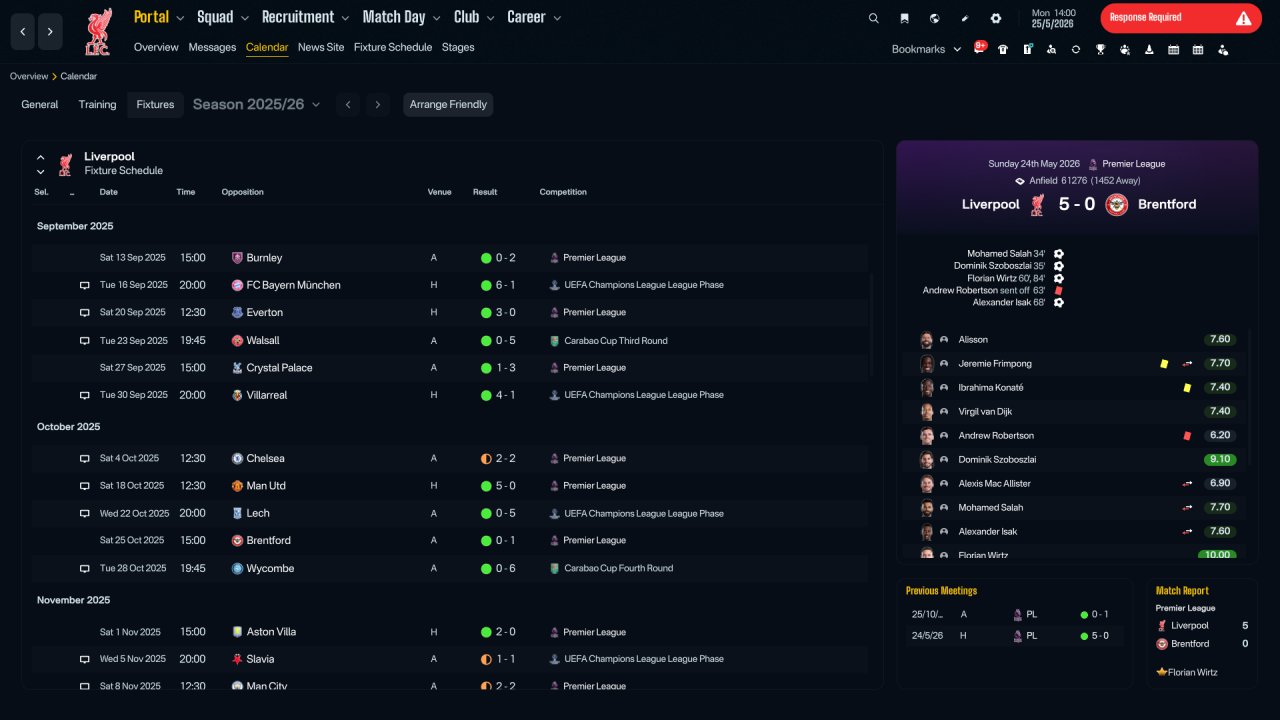Open the inbox messages icon with 9+ badge
The image size is (1280, 720).
pyautogui.click(x=980, y=48)
